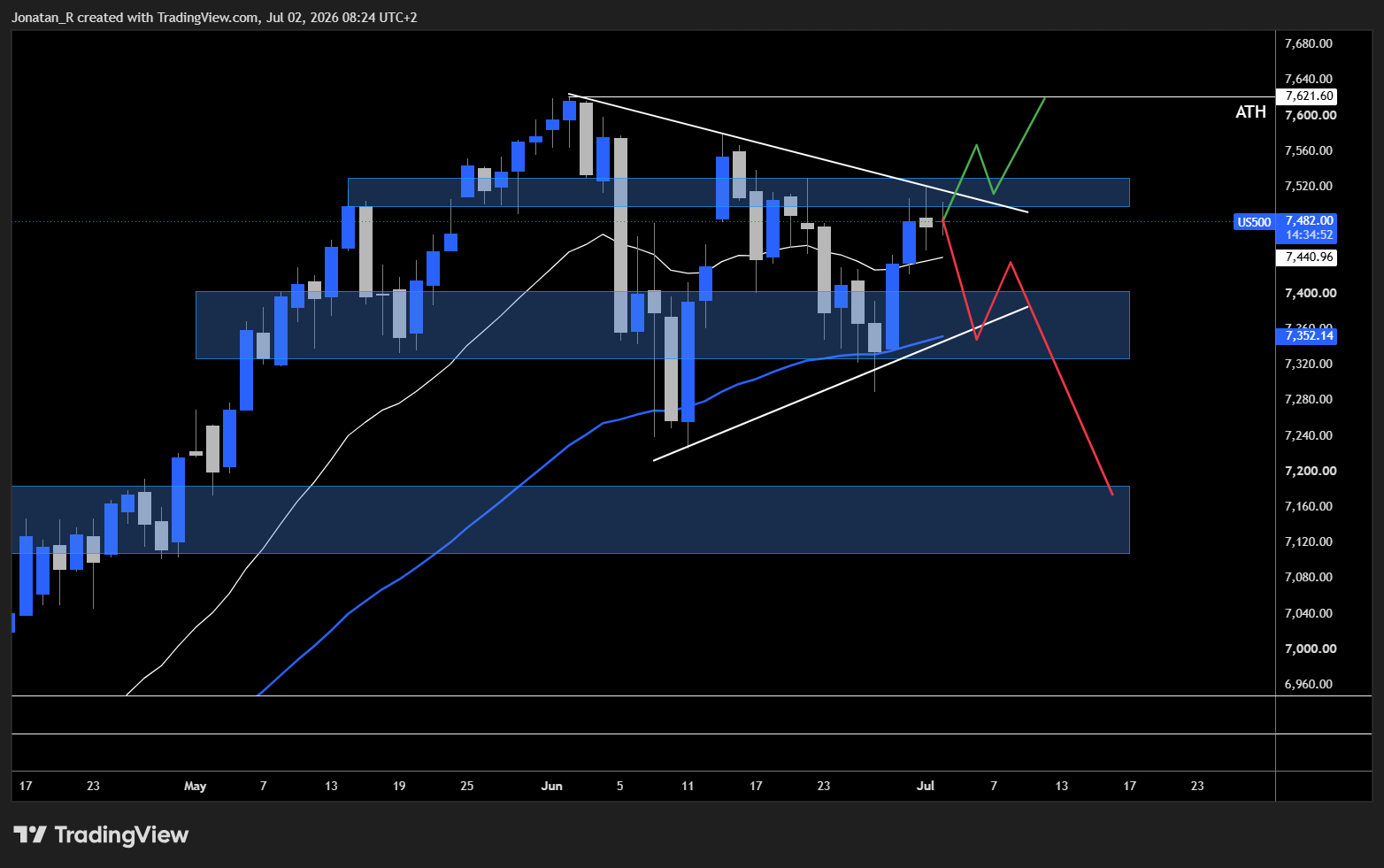This screenshot has height=868, width=1384.
Task: Click the 25 date on time axis
Action: coord(467,786)
